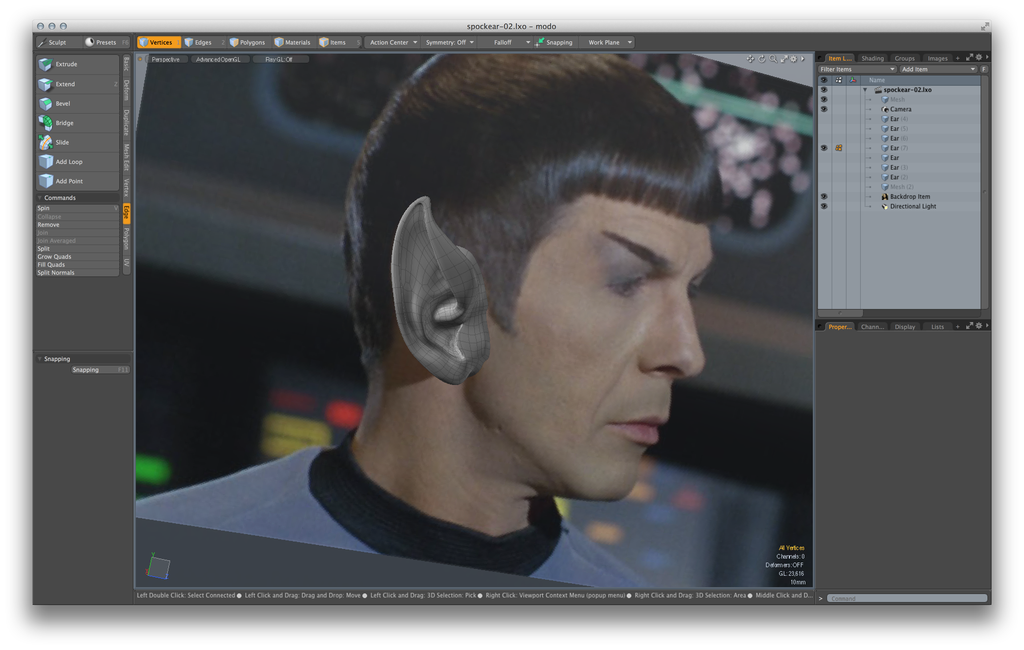Run the Split command
The height and width of the screenshot is (650, 1024).
pos(77,249)
